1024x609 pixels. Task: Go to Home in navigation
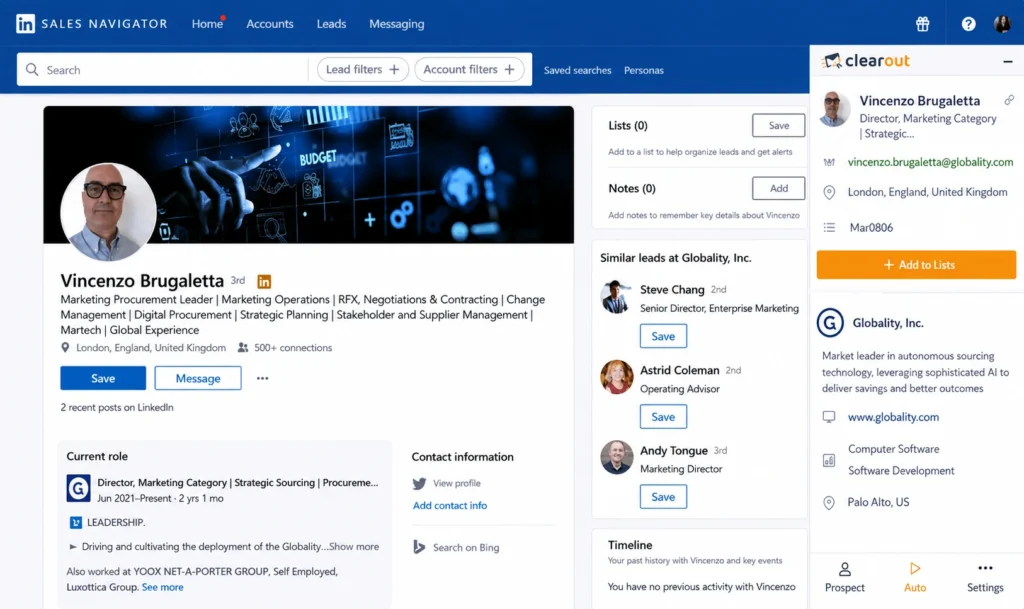(x=207, y=24)
